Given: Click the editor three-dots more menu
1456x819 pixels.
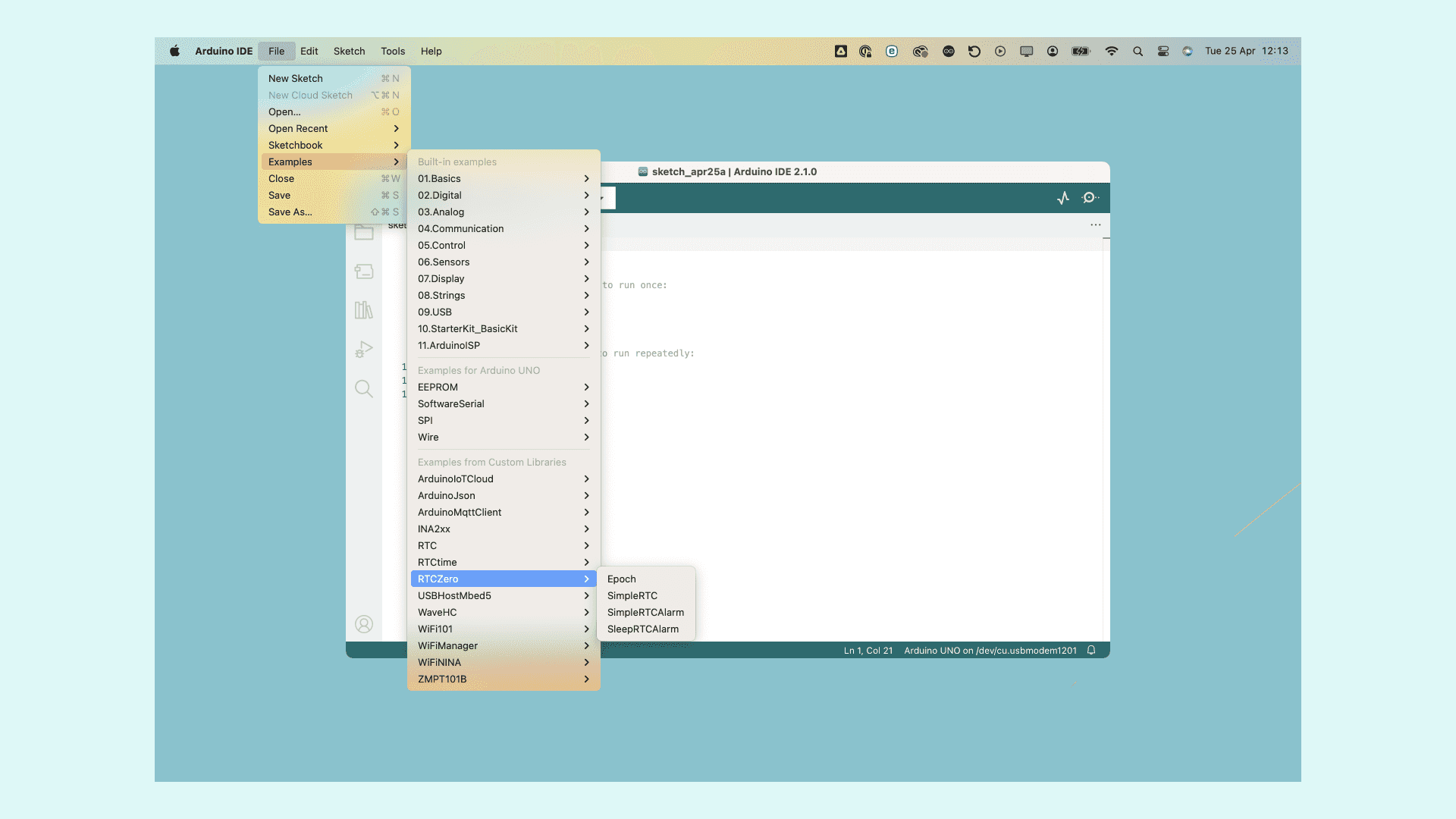Looking at the screenshot, I should pyautogui.click(x=1096, y=225).
